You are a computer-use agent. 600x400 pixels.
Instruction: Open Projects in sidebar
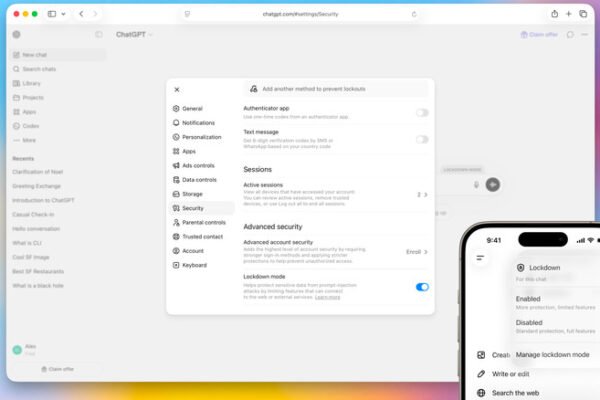coord(28,98)
